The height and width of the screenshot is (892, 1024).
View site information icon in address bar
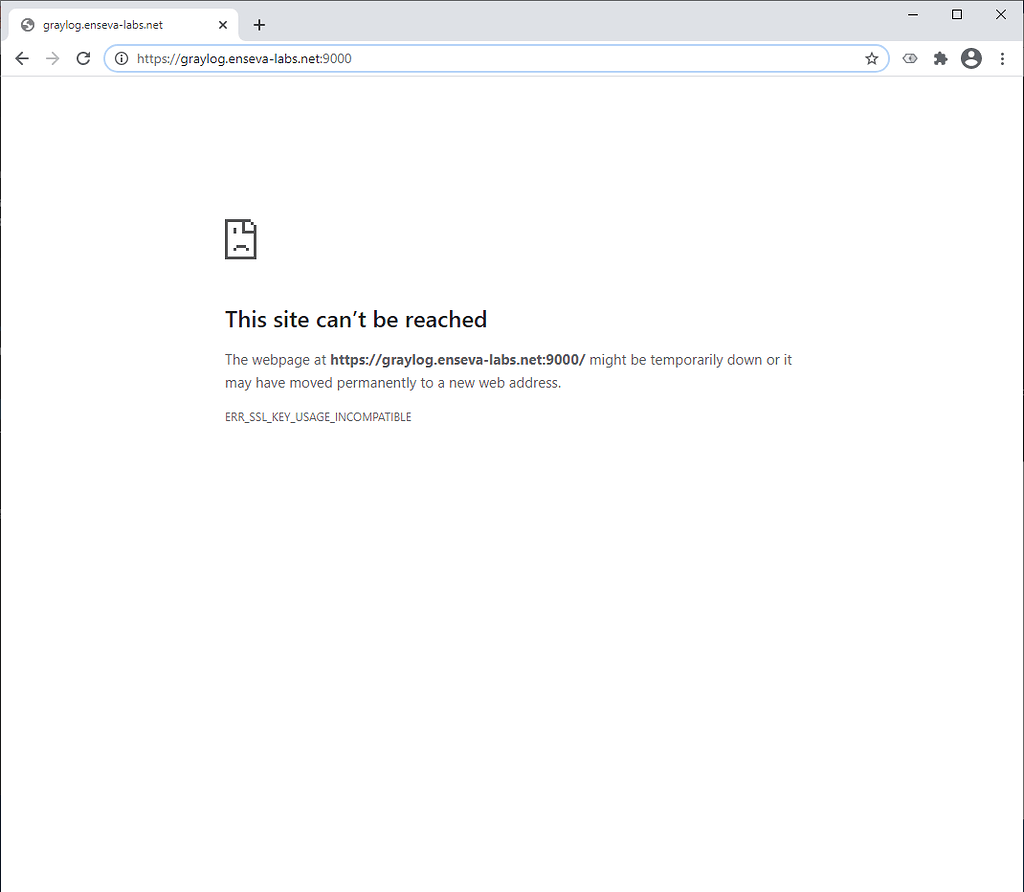121,59
